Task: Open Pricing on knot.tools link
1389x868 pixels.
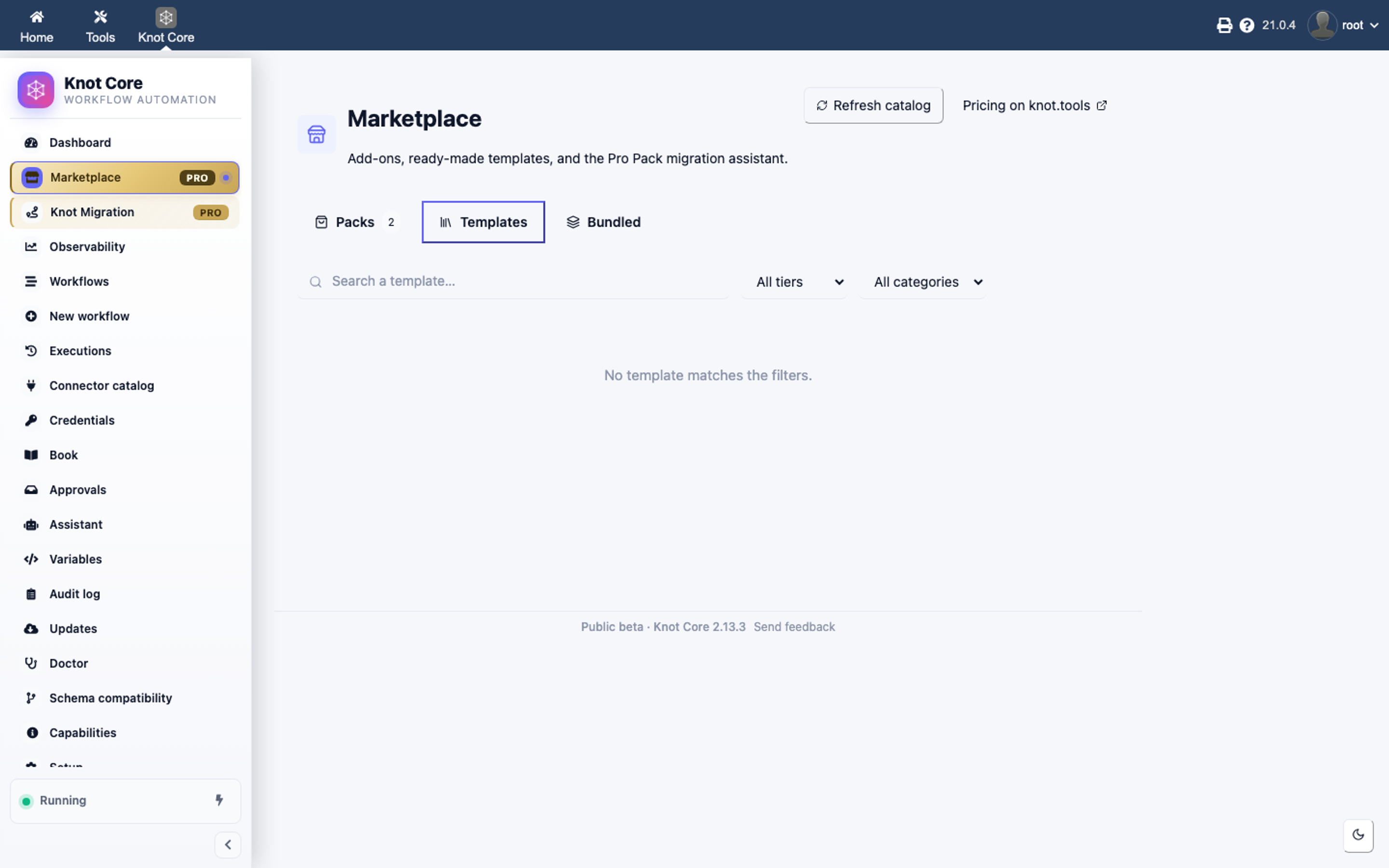Action: click(x=1035, y=106)
